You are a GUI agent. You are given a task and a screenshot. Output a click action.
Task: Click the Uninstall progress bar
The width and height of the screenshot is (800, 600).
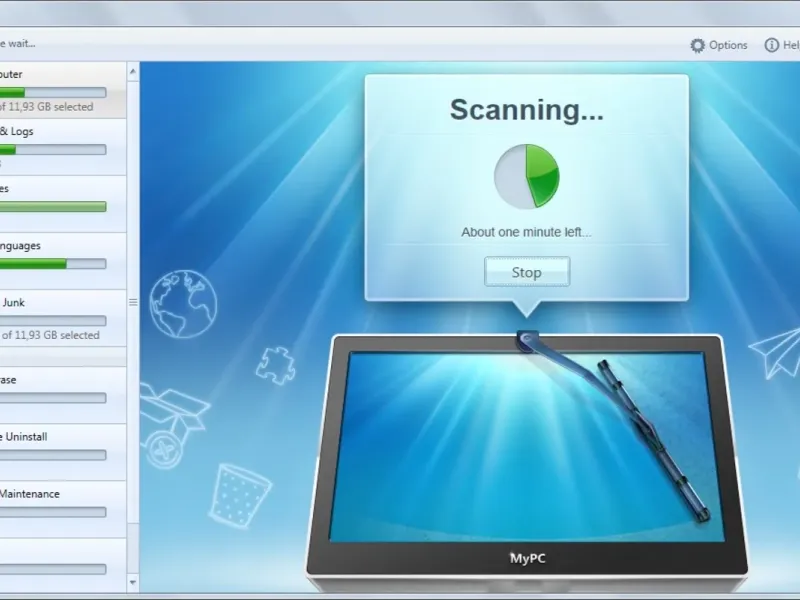click(x=53, y=455)
